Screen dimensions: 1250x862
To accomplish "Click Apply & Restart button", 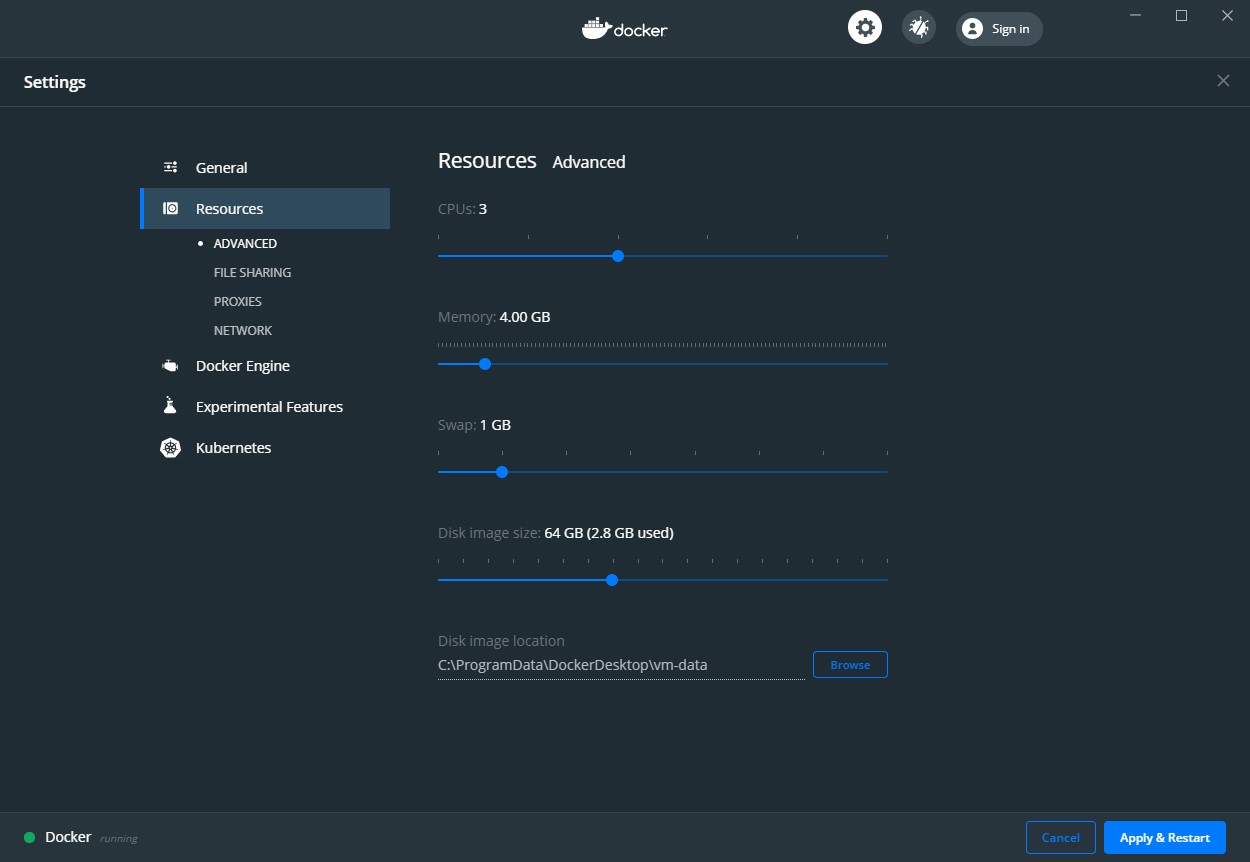I will tap(1164, 838).
